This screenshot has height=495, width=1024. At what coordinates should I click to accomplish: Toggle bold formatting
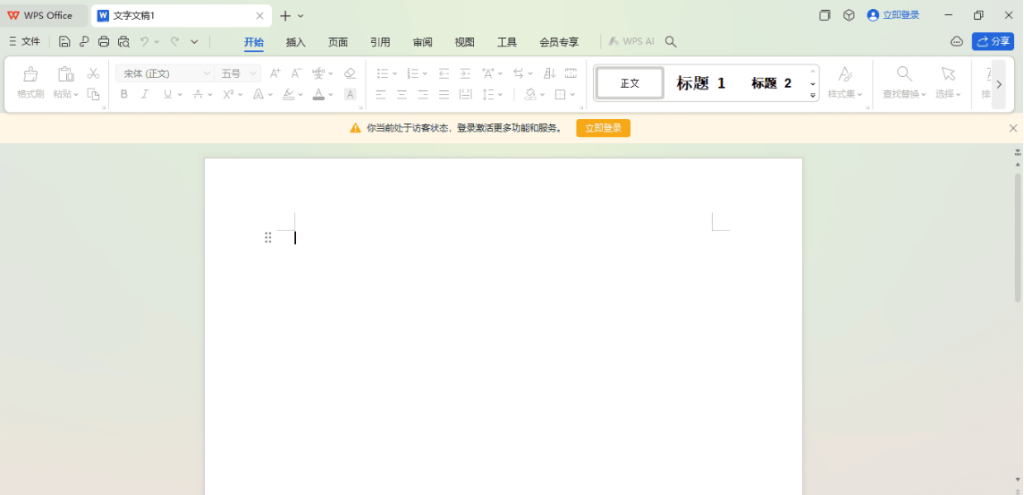point(124,94)
